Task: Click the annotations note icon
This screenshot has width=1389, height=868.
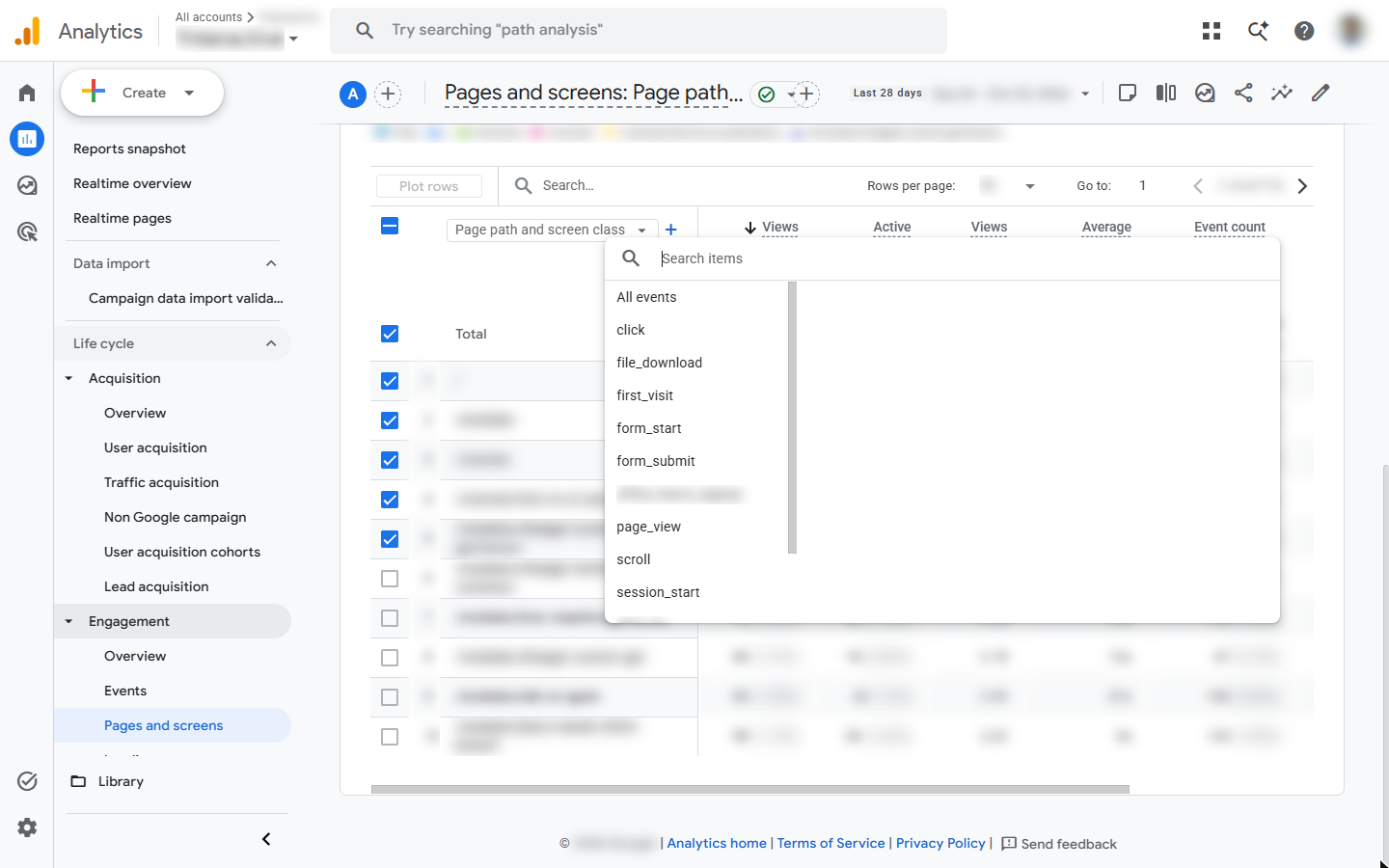Action: [x=1127, y=93]
